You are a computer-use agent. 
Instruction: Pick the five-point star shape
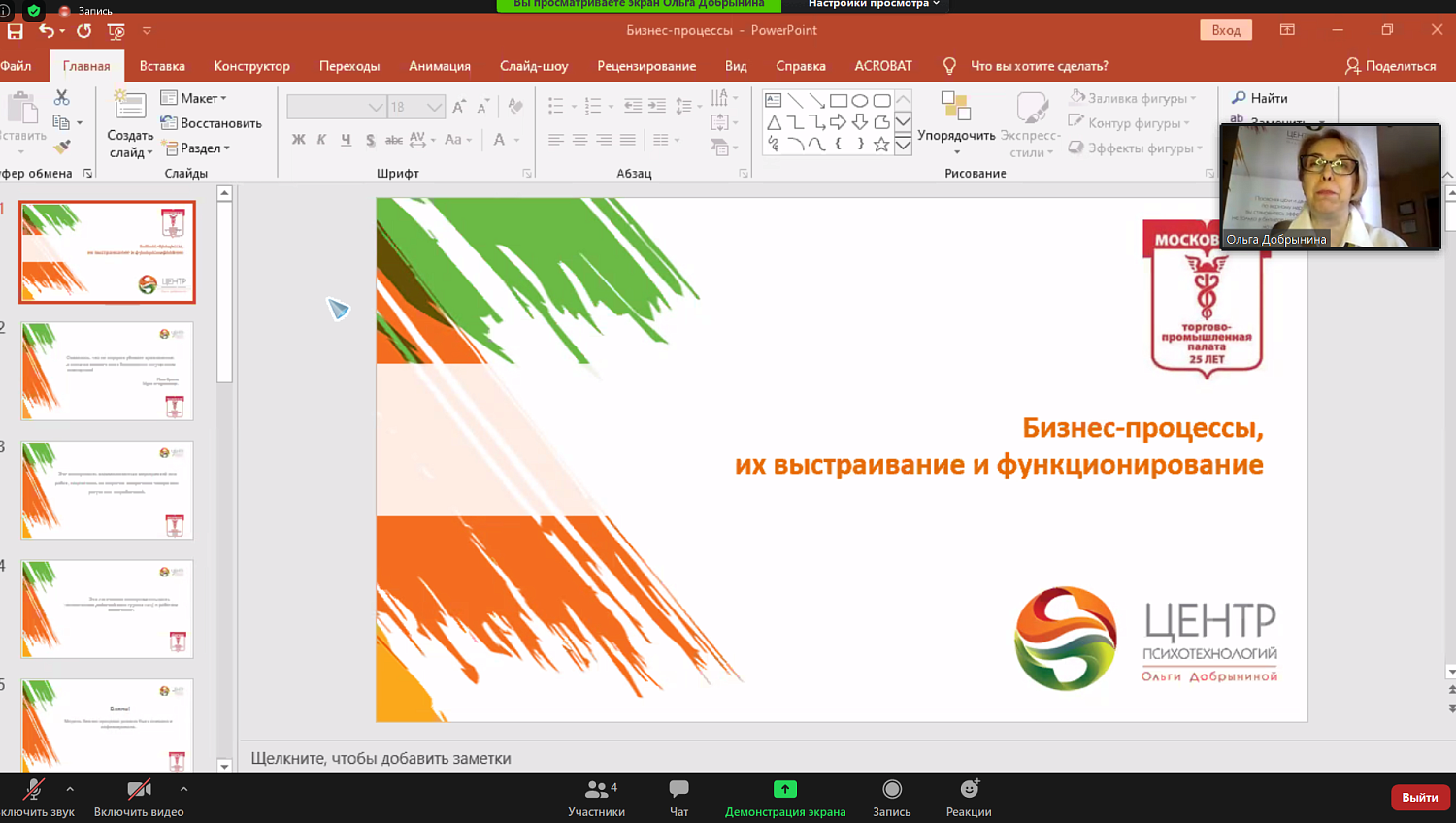[x=881, y=144]
